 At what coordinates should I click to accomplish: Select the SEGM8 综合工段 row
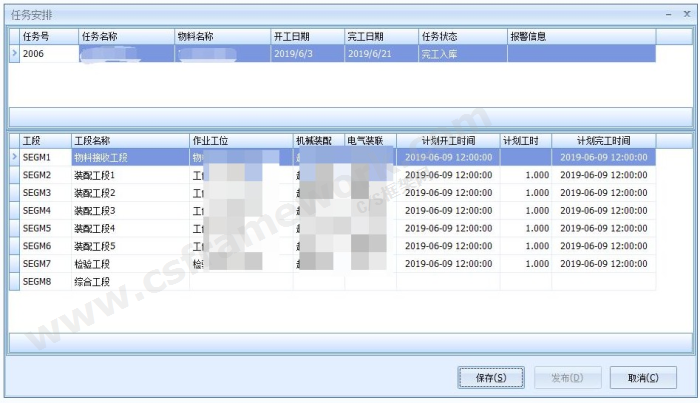click(100, 283)
